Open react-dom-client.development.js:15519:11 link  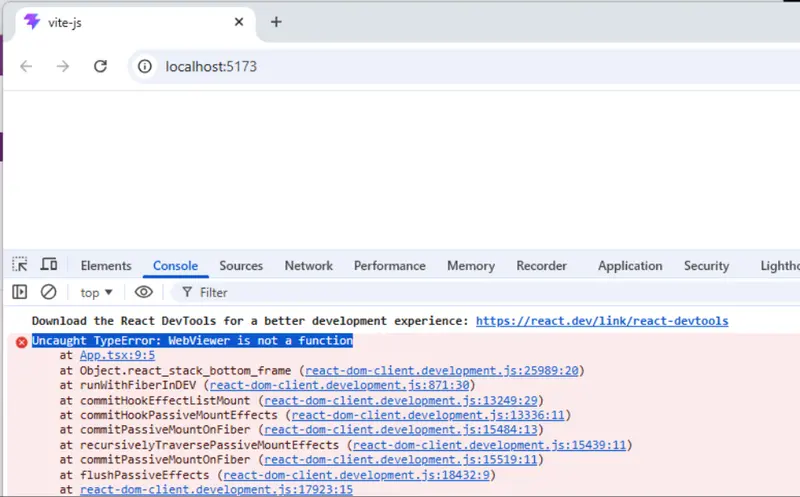401,460
